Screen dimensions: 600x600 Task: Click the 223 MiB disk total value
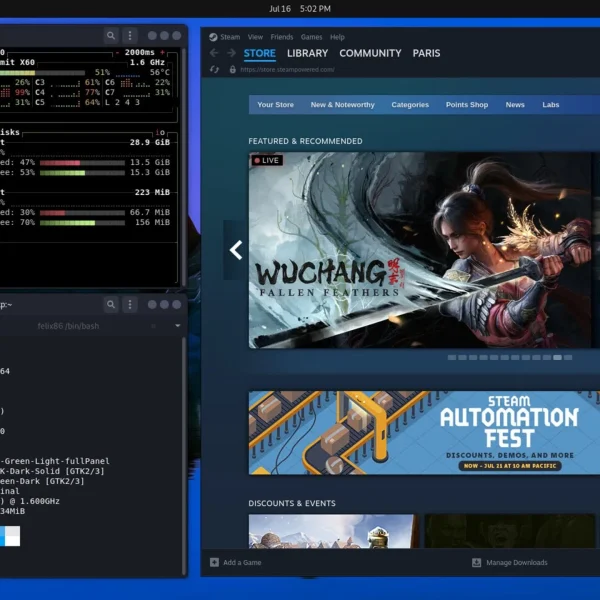pos(152,192)
